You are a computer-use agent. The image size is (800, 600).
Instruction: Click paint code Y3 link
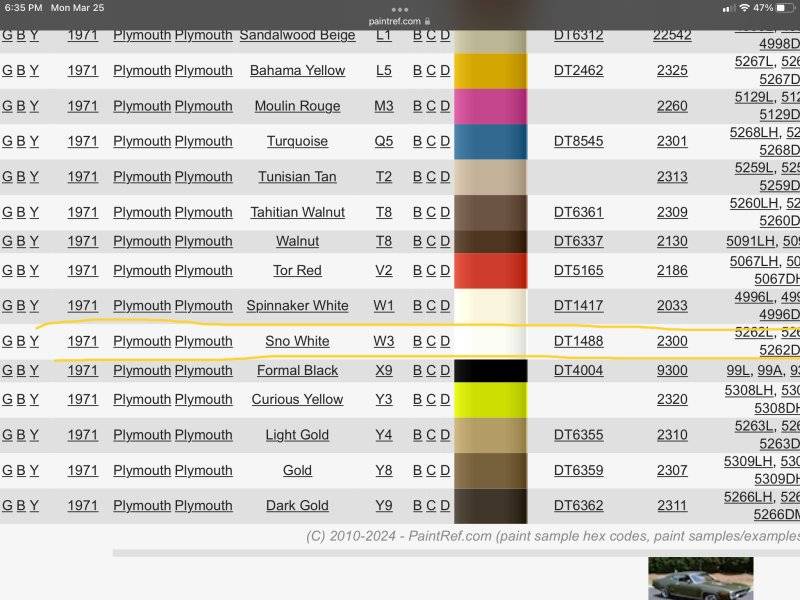point(384,399)
